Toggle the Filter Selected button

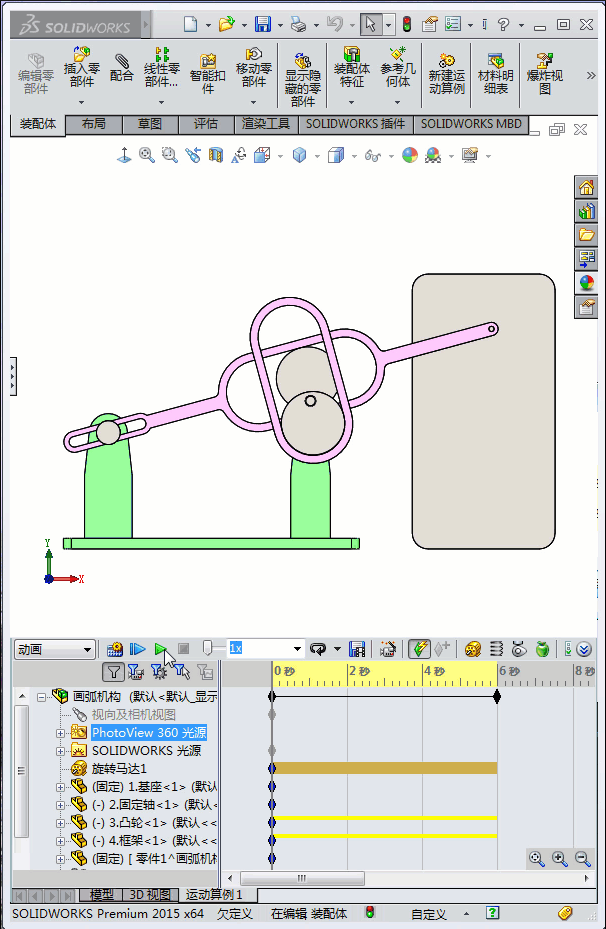182,671
